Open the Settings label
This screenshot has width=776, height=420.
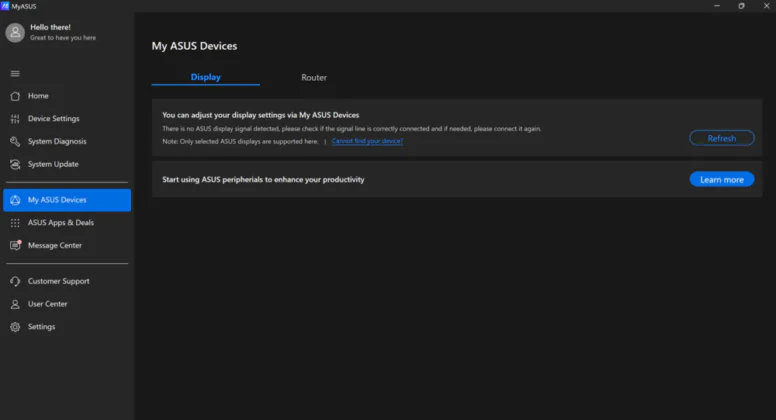click(42, 327)
